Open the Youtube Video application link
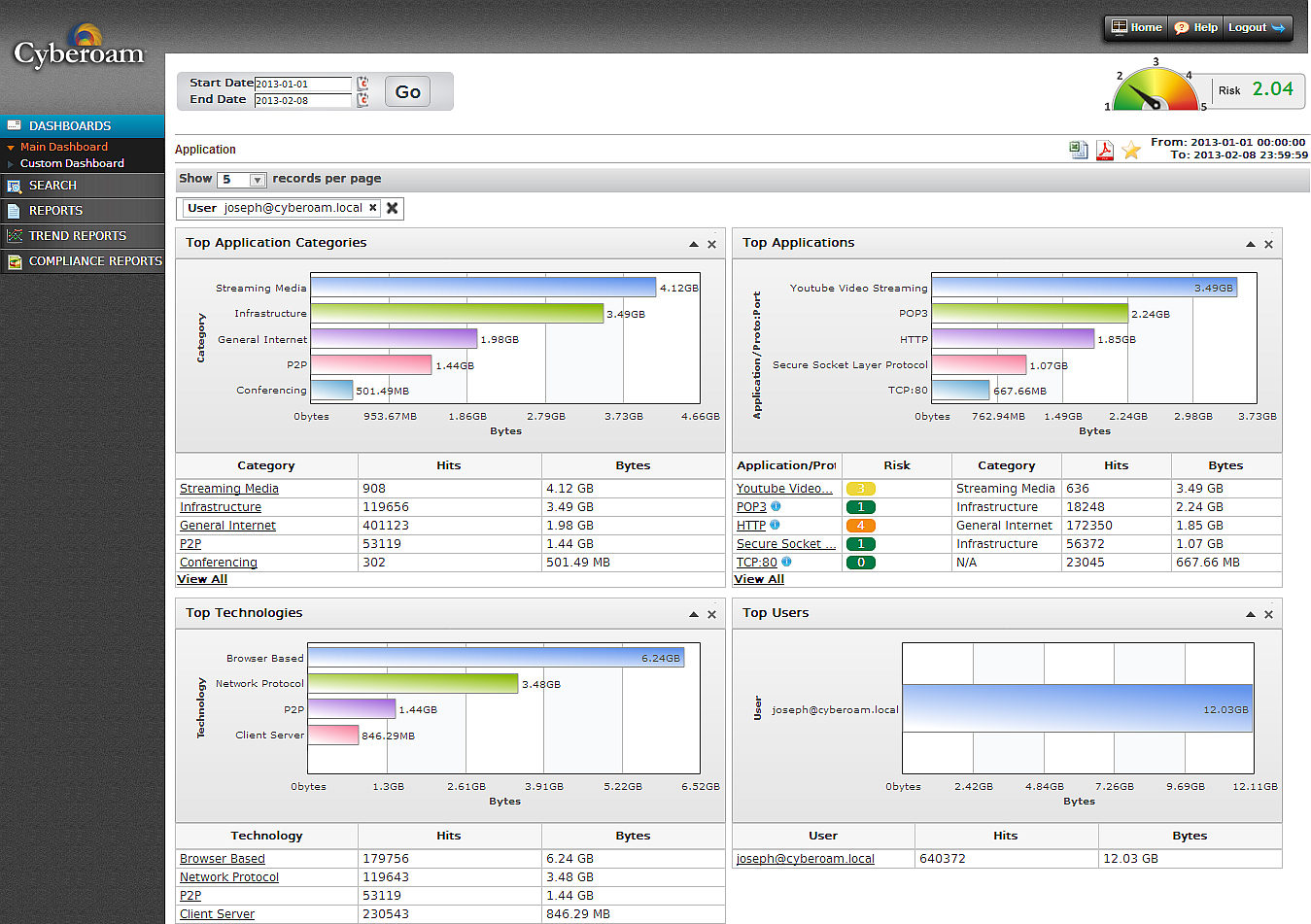Viewport: 1311px width, 924px height. [x=784, y=489]
